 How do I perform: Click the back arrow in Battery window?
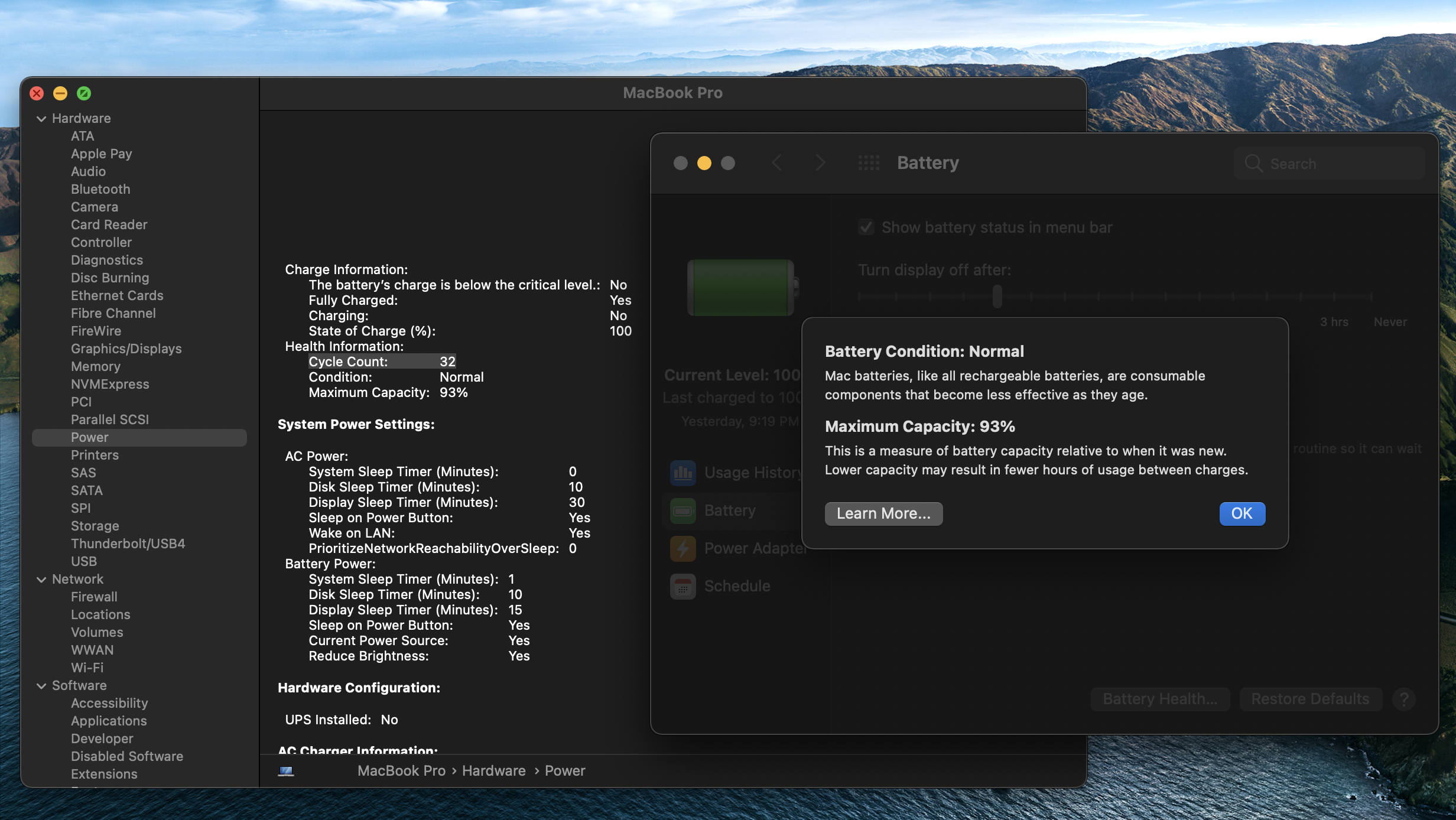click(777, 162)
